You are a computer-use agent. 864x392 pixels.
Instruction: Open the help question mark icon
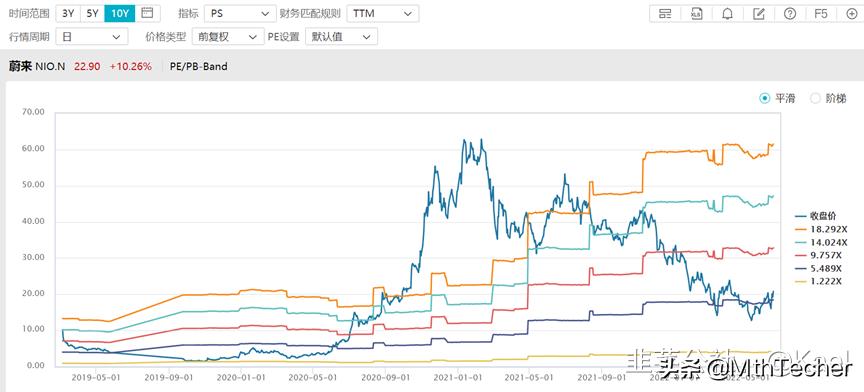[x=790, y=14]
